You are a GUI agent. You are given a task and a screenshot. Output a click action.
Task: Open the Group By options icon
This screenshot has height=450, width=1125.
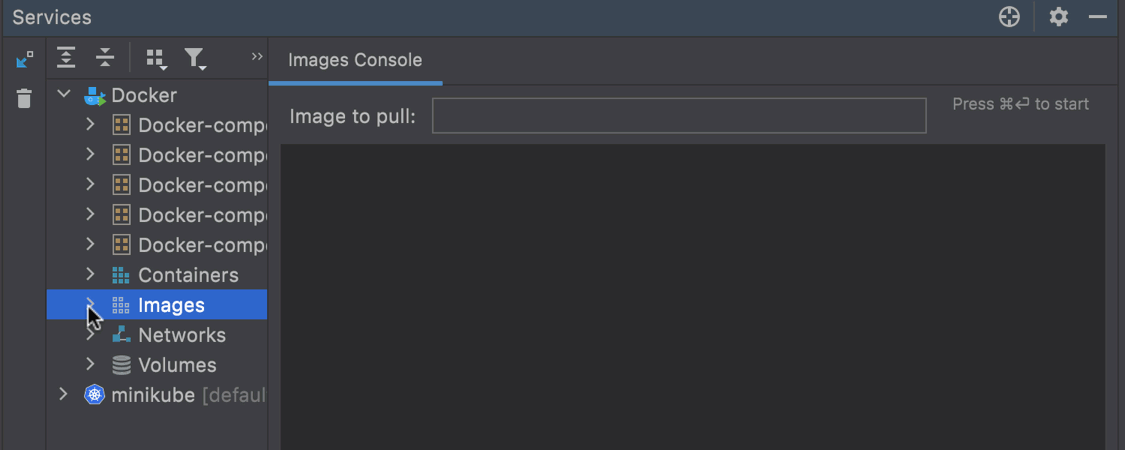coord(156,59)
